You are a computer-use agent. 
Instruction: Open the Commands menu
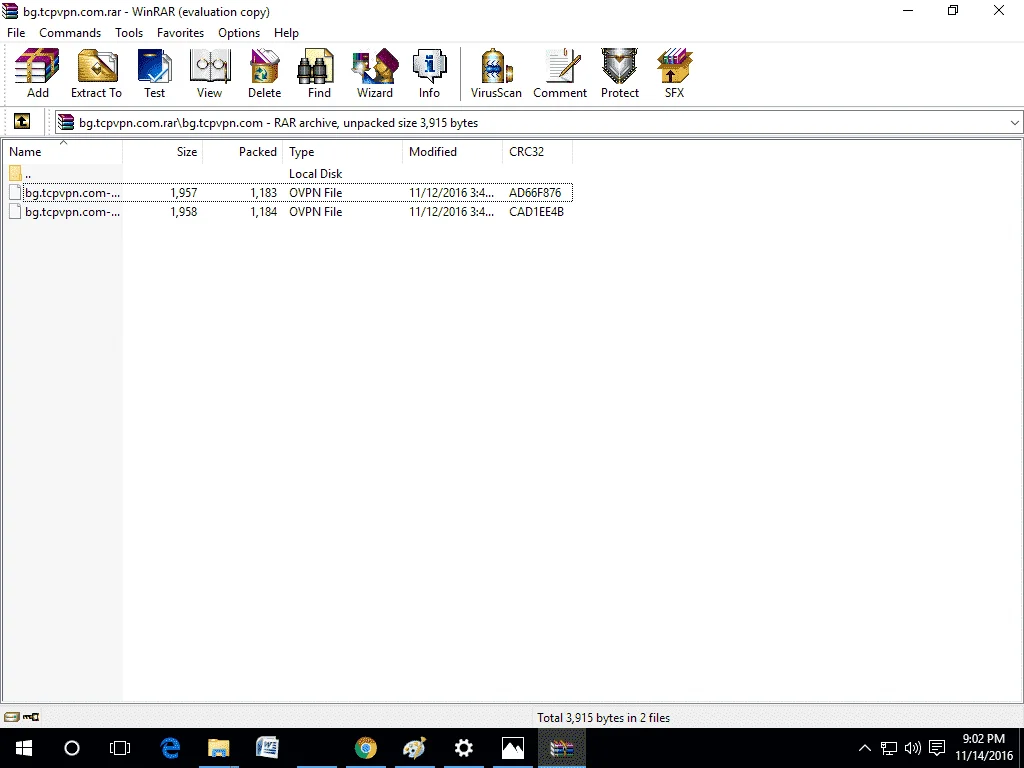coord(70,33)
